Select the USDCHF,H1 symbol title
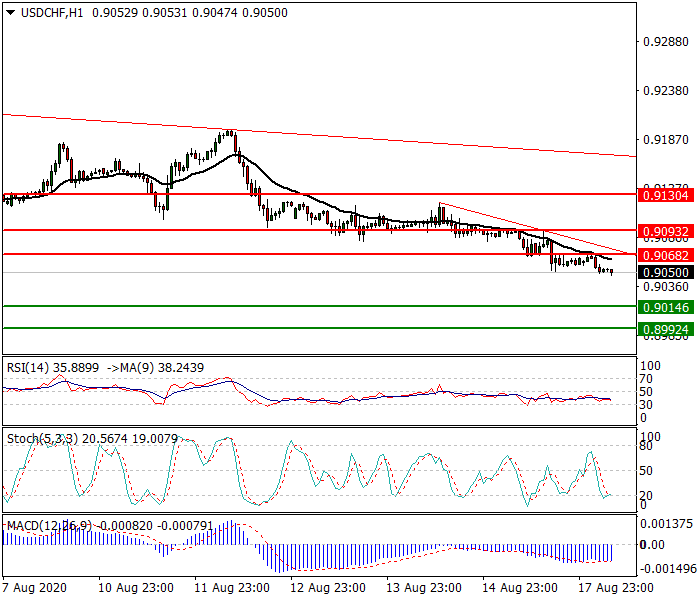Viewport: 700px width, 600px height. point(52,13)
